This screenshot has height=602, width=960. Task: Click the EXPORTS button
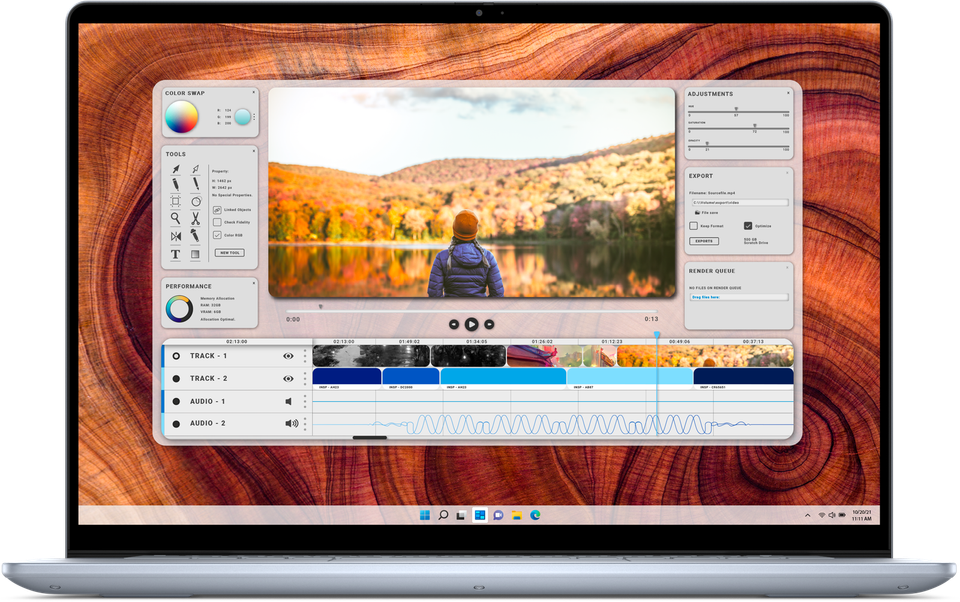[x=704, y=241]
